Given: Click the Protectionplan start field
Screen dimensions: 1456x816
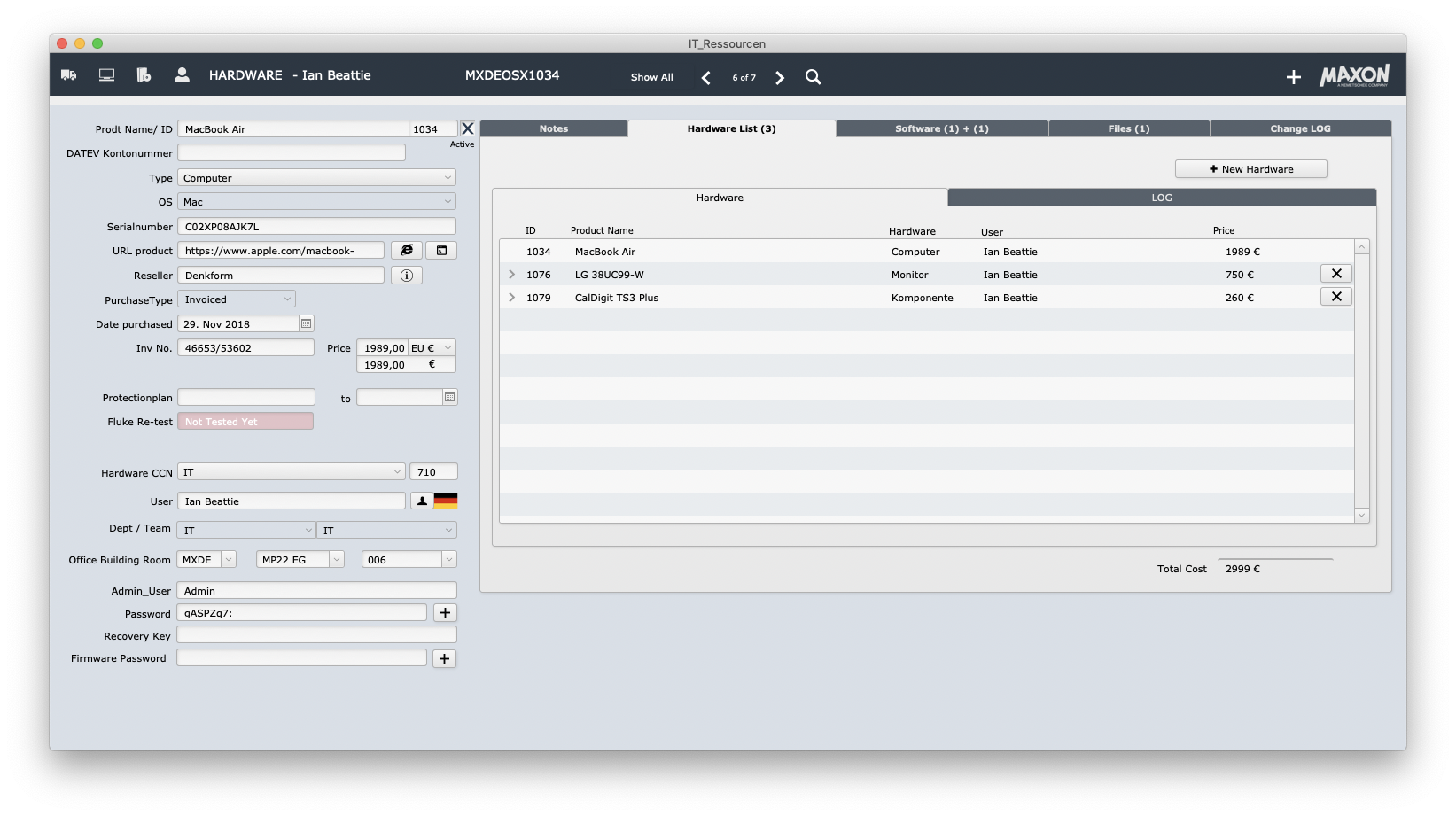Looking at the screenshot, I should pos(246,397).
